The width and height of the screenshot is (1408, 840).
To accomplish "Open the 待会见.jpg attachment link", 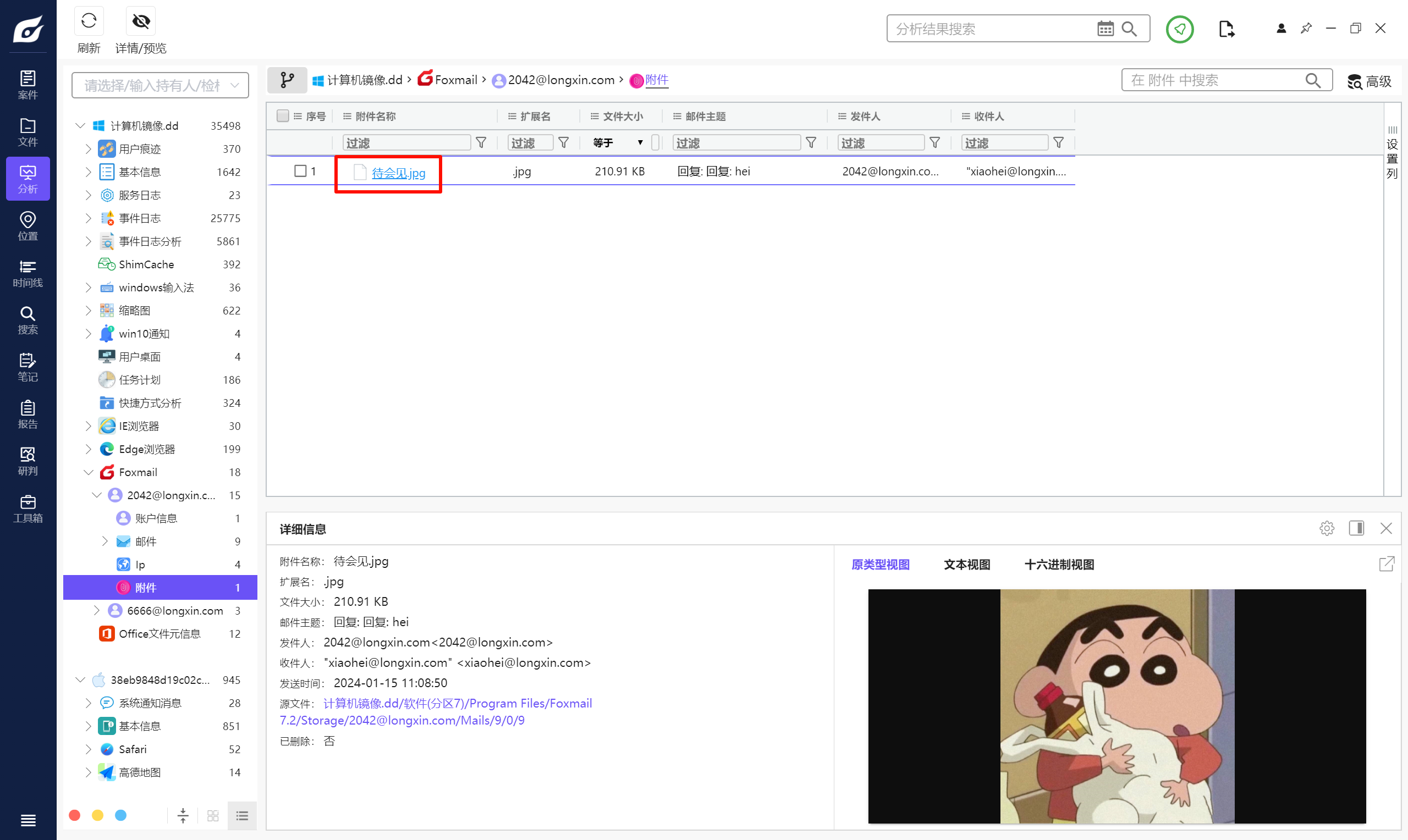I will [x=399, y=173].
